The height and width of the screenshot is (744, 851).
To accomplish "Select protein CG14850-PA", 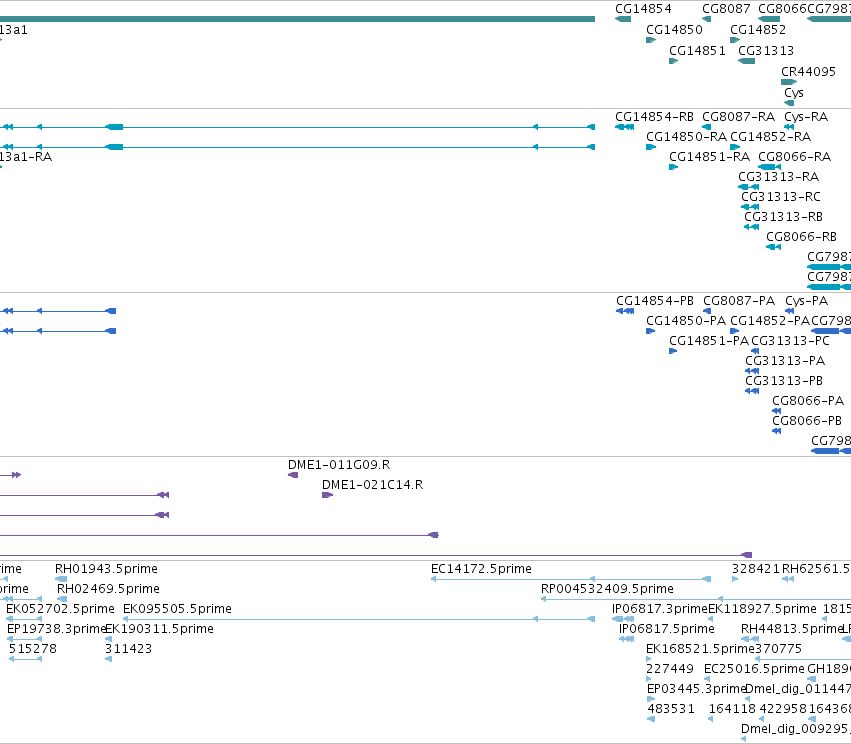I will (x=685, y=321).
